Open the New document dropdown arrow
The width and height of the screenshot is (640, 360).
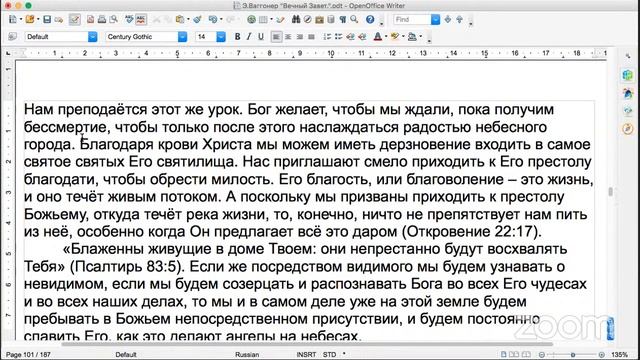[20, 19]
